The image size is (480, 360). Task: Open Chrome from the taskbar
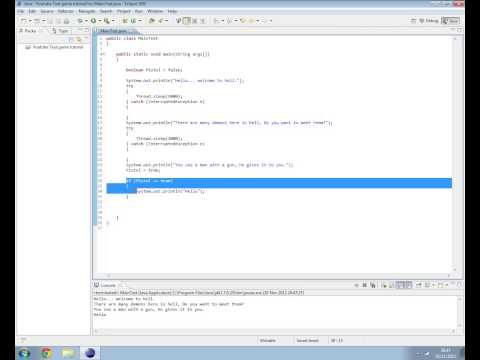coord(46,353)
